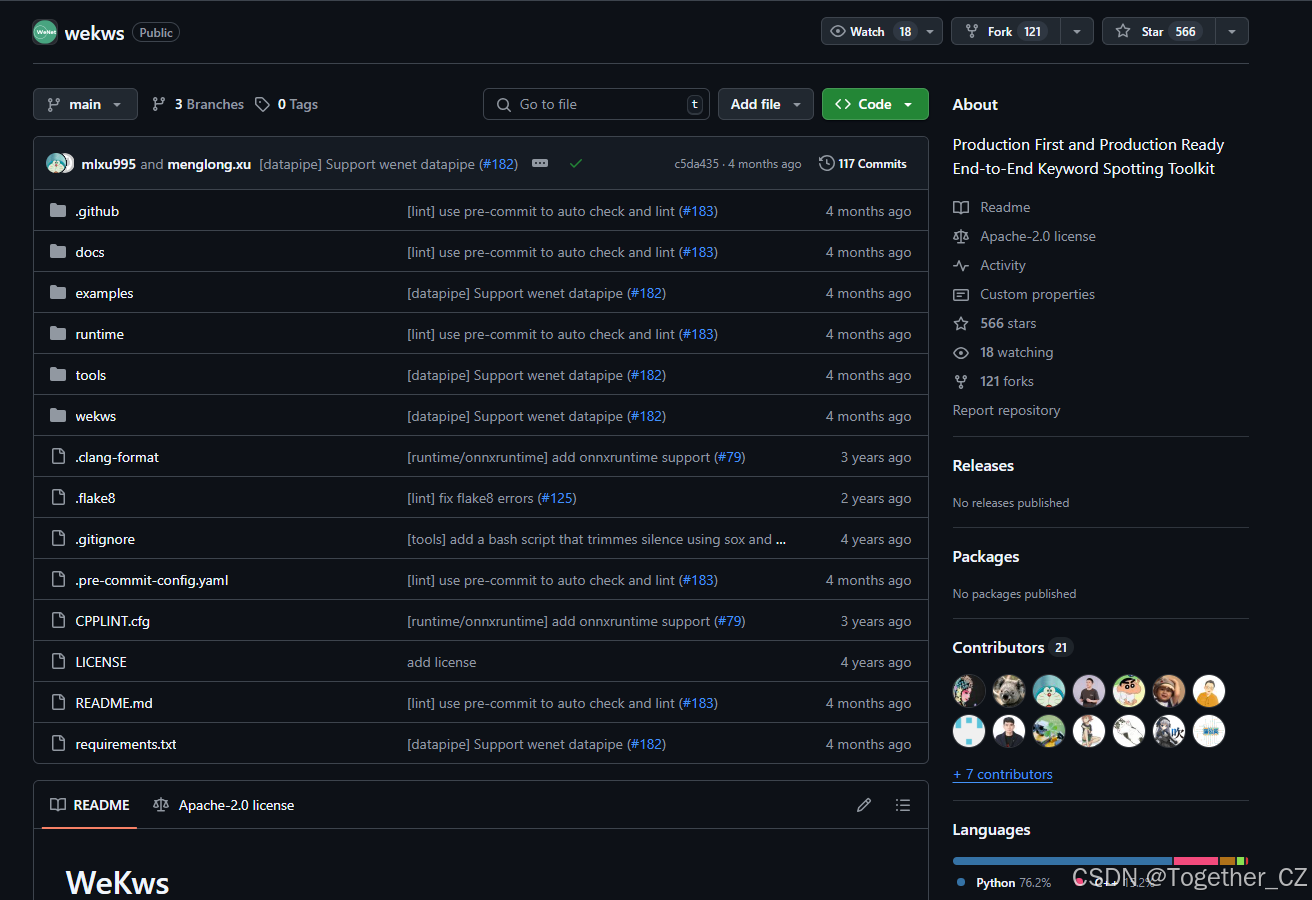The image size is (1312, 900).
Task: Click the tags icon beside 0 Tags
Action: click(x=261, y=104)
